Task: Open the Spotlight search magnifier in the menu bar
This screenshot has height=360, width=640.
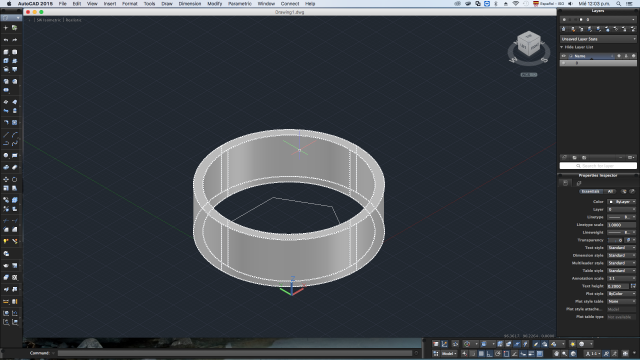Action: coord(619,4)
